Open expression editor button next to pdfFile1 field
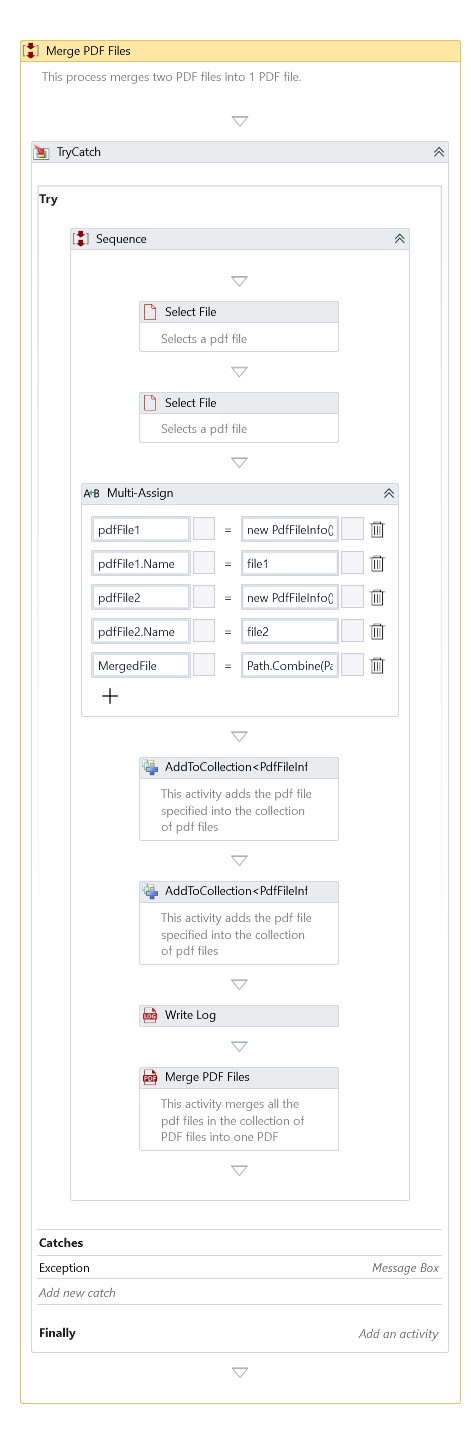Viewport: 471px width, 1434px height. (204, 530)
